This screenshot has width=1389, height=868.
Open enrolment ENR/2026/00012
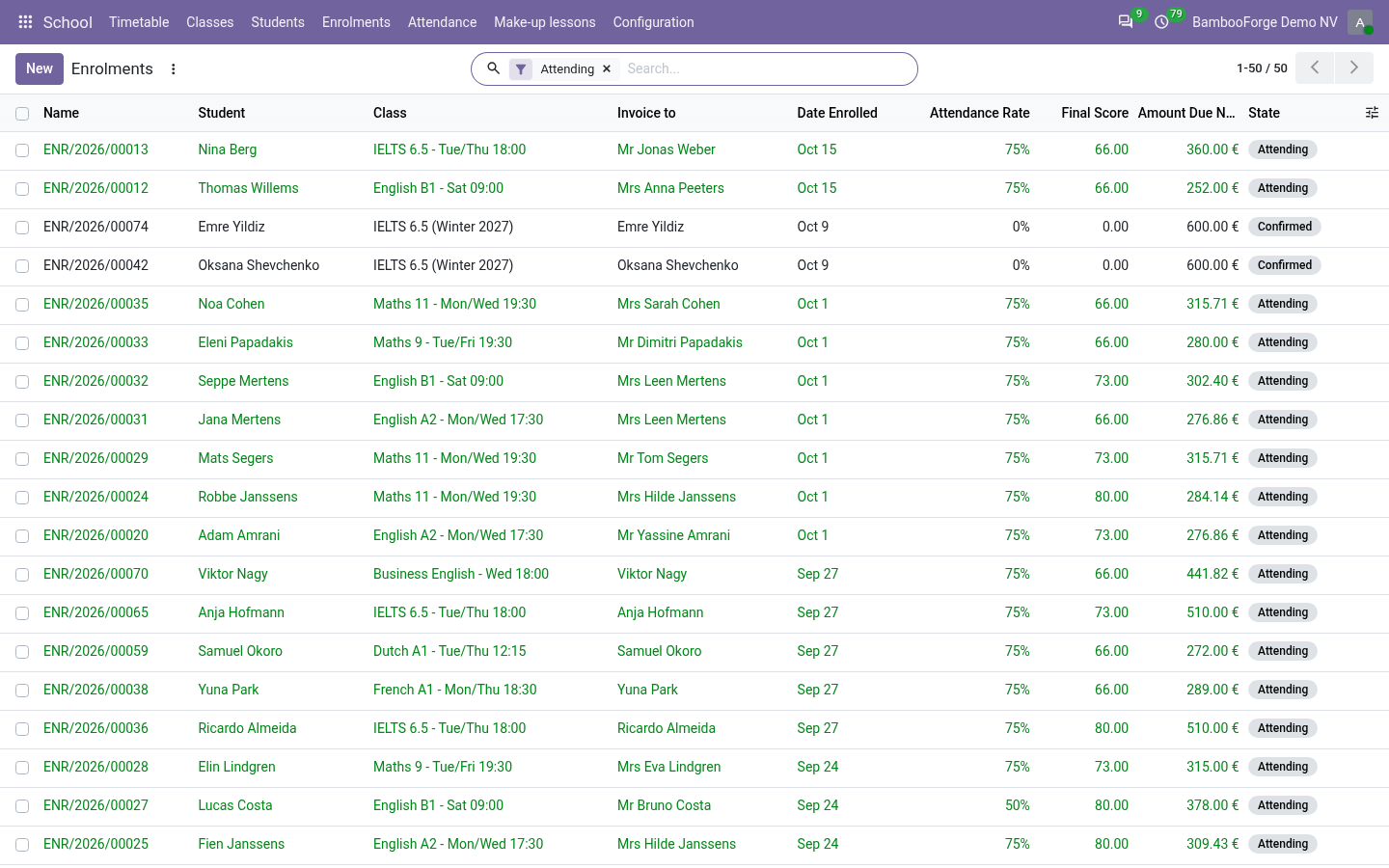tap(95, 188)
